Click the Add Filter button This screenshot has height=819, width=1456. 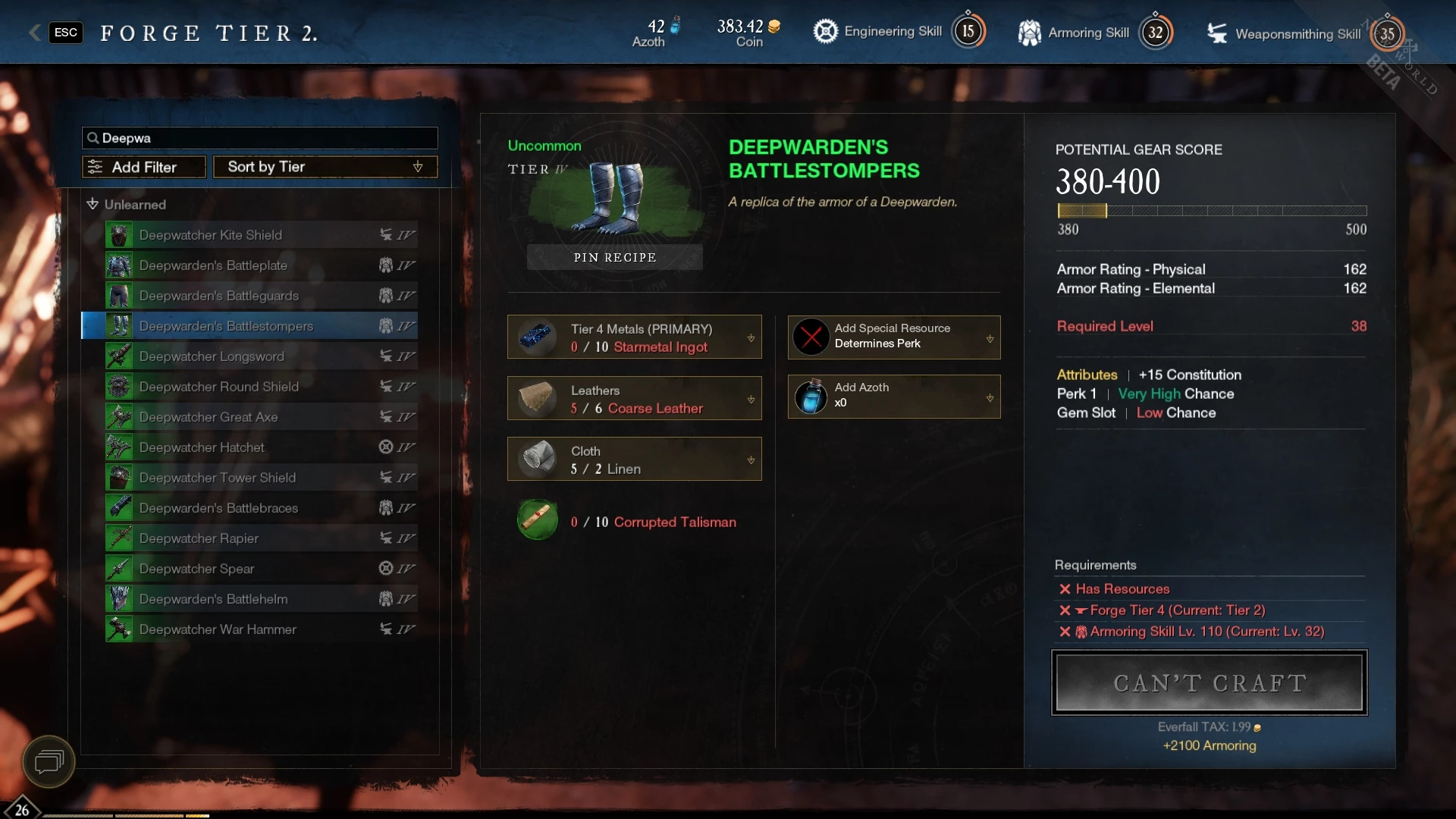point(144,167)
